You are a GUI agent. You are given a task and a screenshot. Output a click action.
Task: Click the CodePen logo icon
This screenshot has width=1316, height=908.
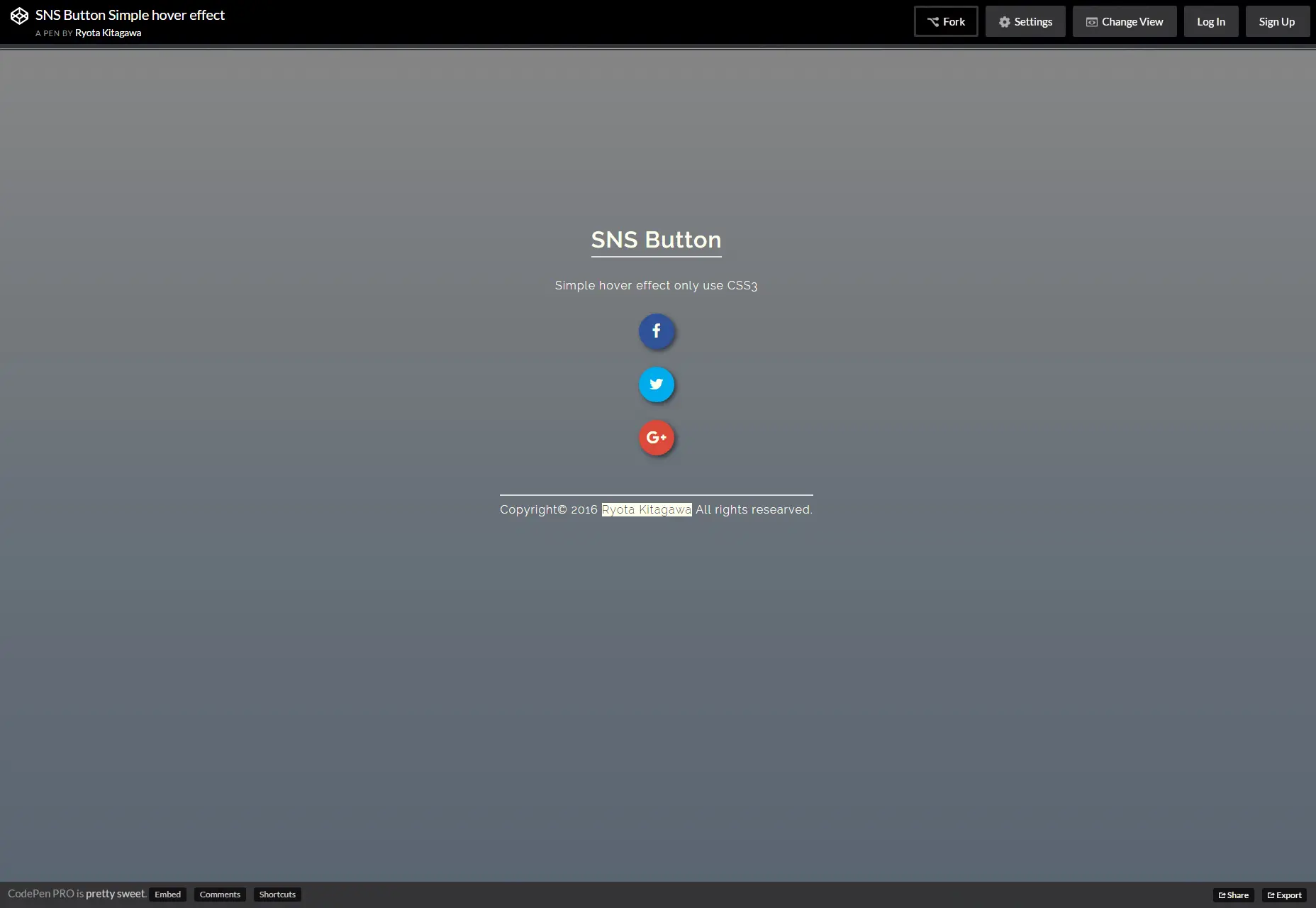[x=19, y=15]
